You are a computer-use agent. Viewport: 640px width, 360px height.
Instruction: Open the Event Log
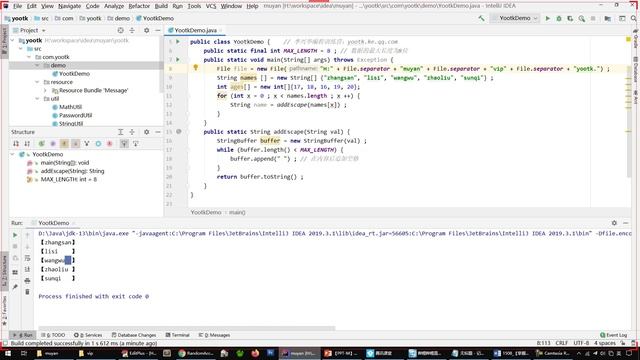(x=613, y=335)
